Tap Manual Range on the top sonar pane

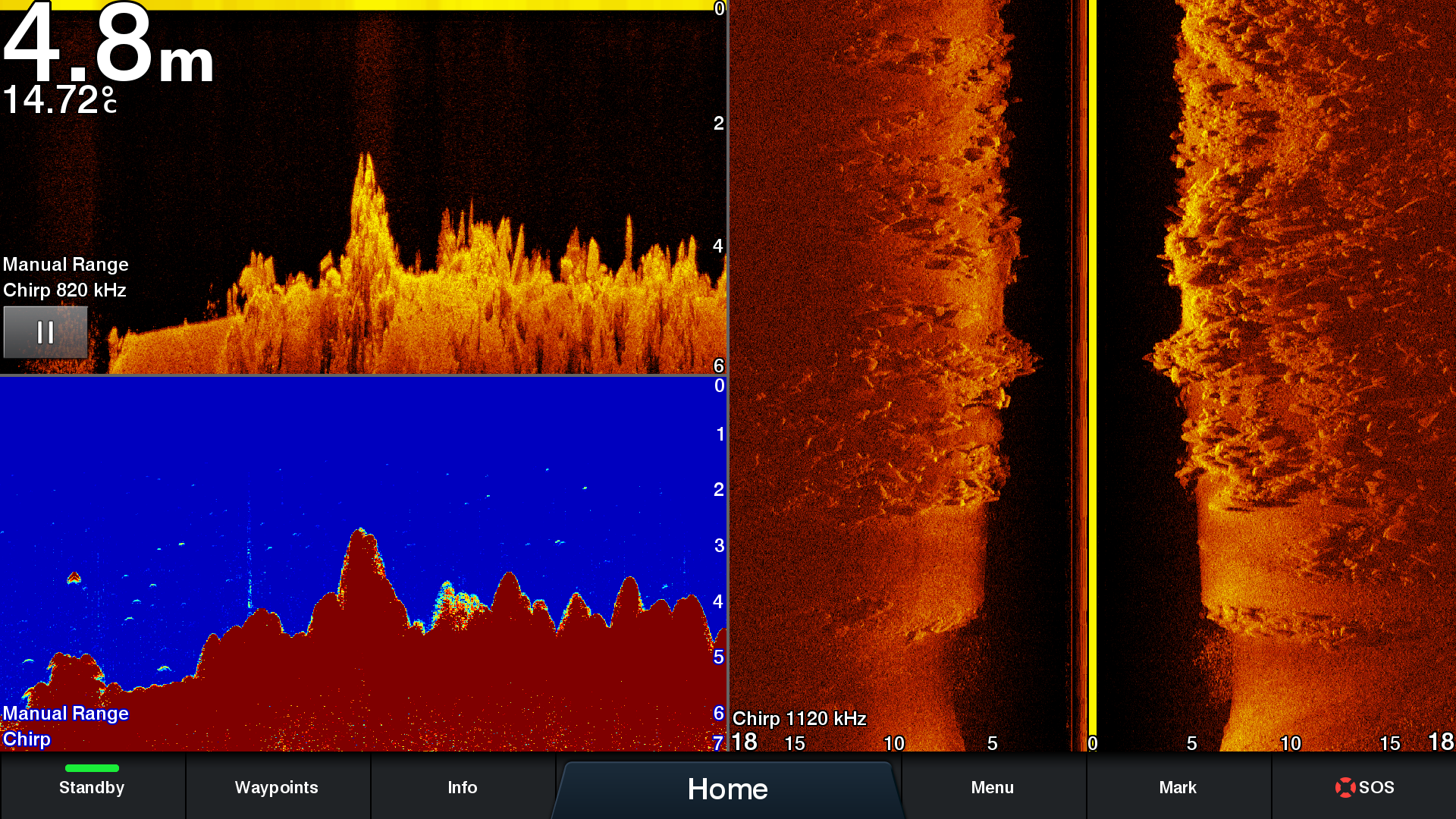(66, 264)
